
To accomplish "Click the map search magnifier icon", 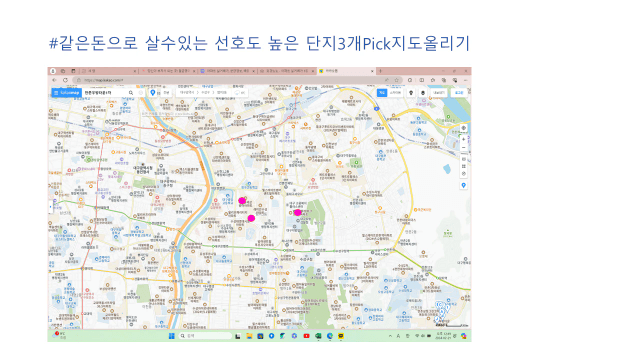I will 131,93.
